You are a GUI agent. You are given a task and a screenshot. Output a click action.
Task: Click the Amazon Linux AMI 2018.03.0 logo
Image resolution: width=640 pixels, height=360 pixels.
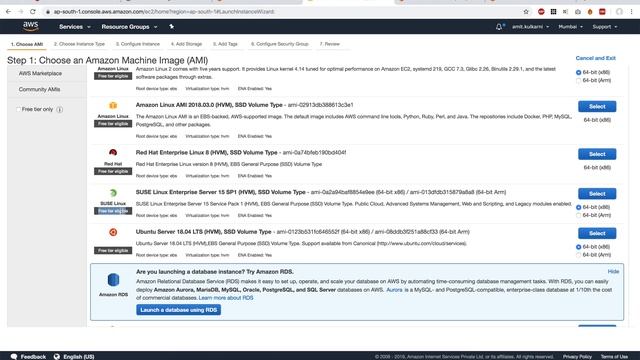click(113, 105)
